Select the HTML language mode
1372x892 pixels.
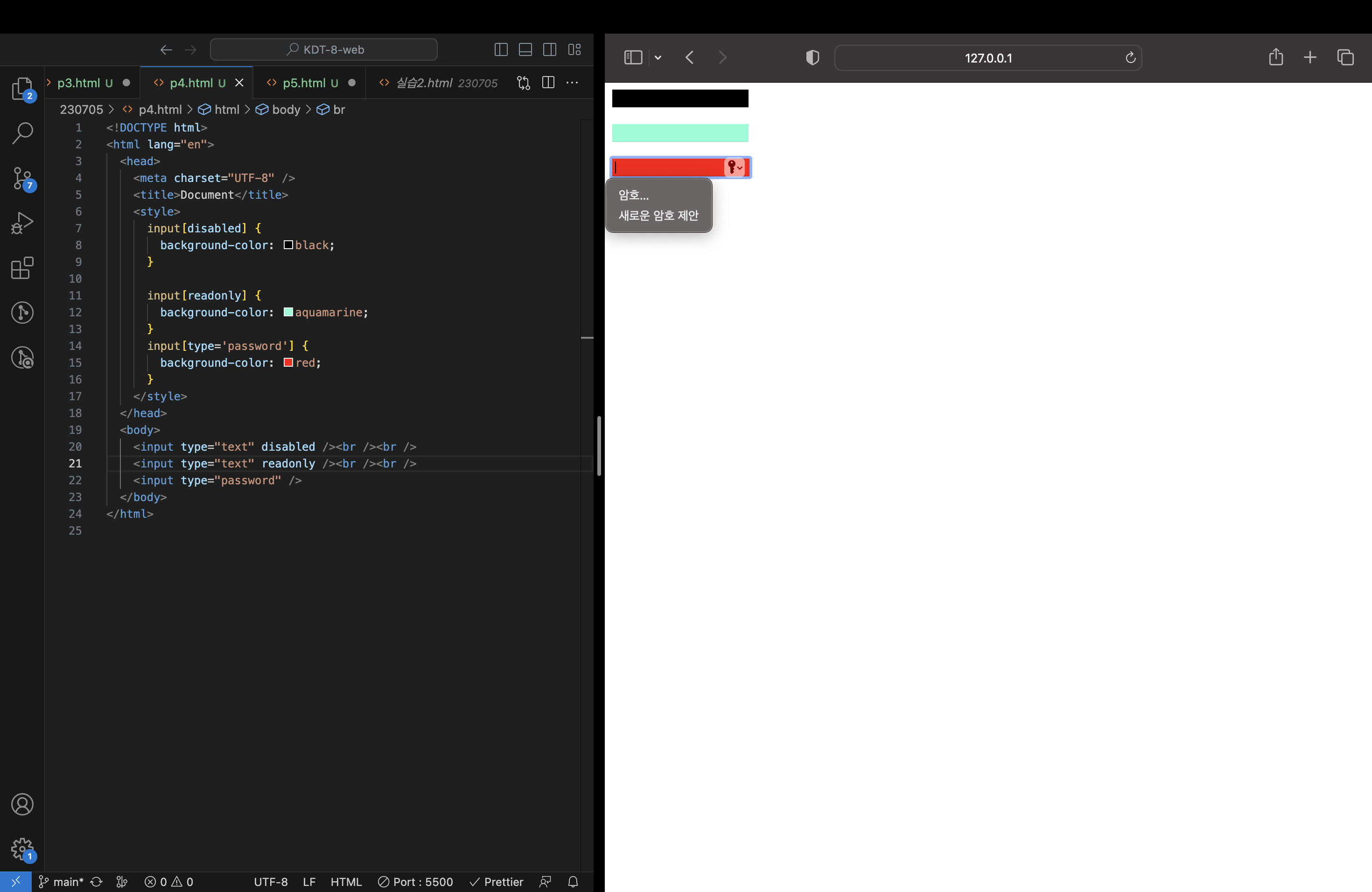point(346,882)
